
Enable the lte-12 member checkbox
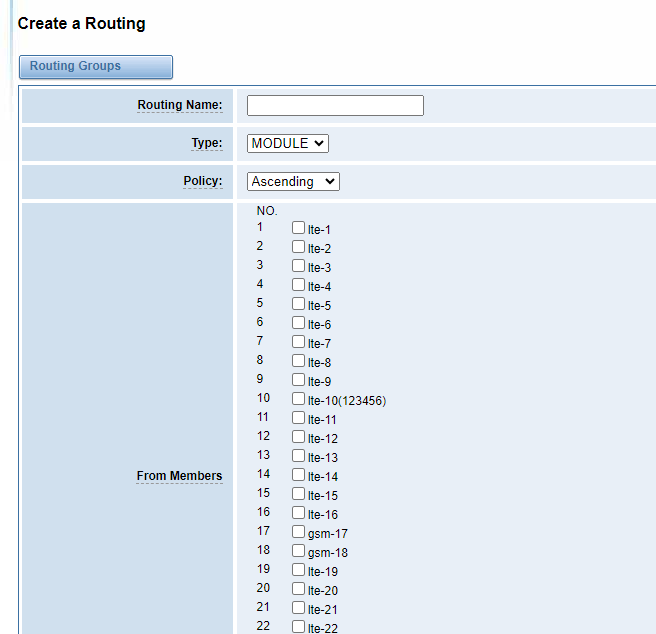coord(298,437)
